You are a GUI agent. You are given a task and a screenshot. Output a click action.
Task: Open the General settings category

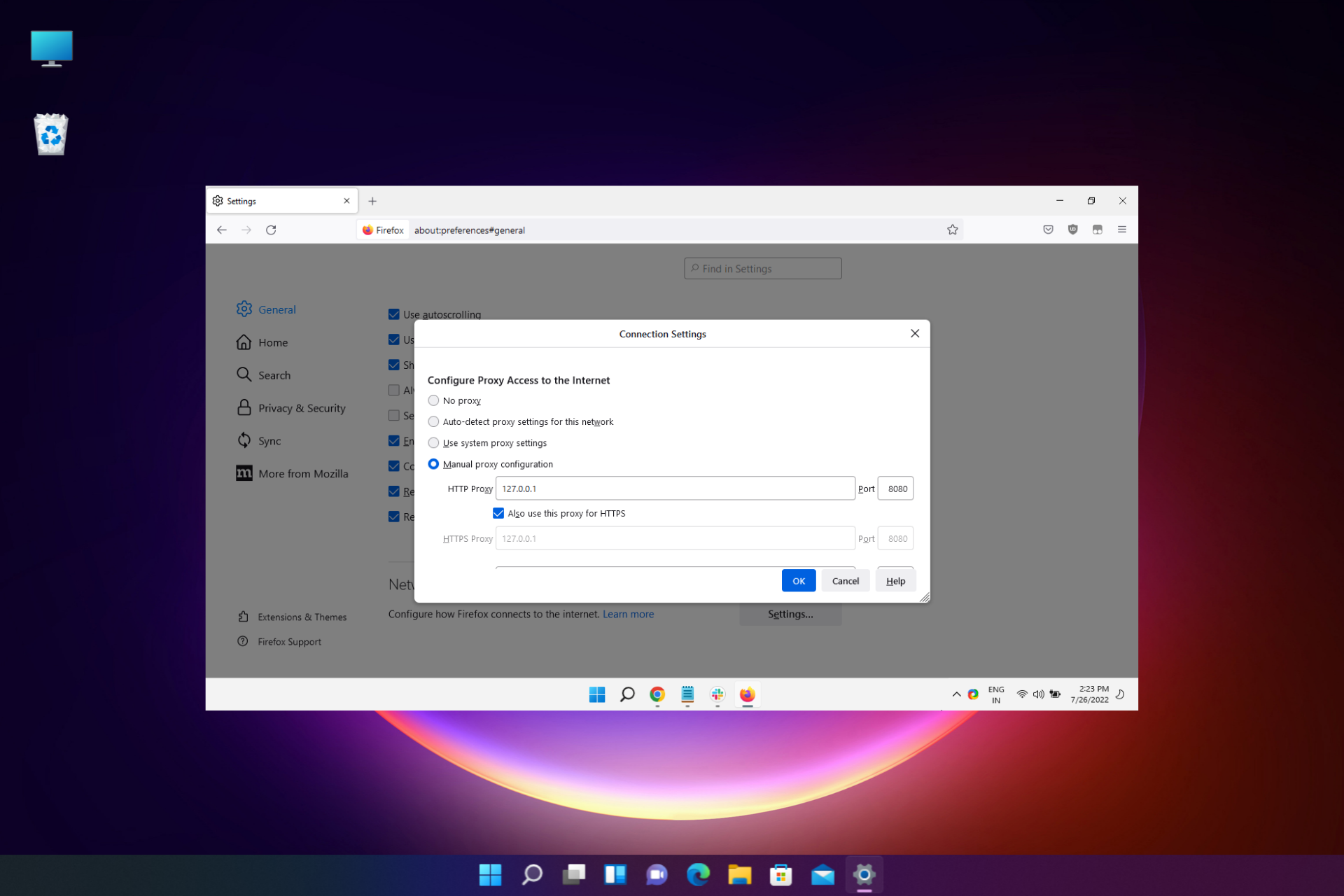266,309
